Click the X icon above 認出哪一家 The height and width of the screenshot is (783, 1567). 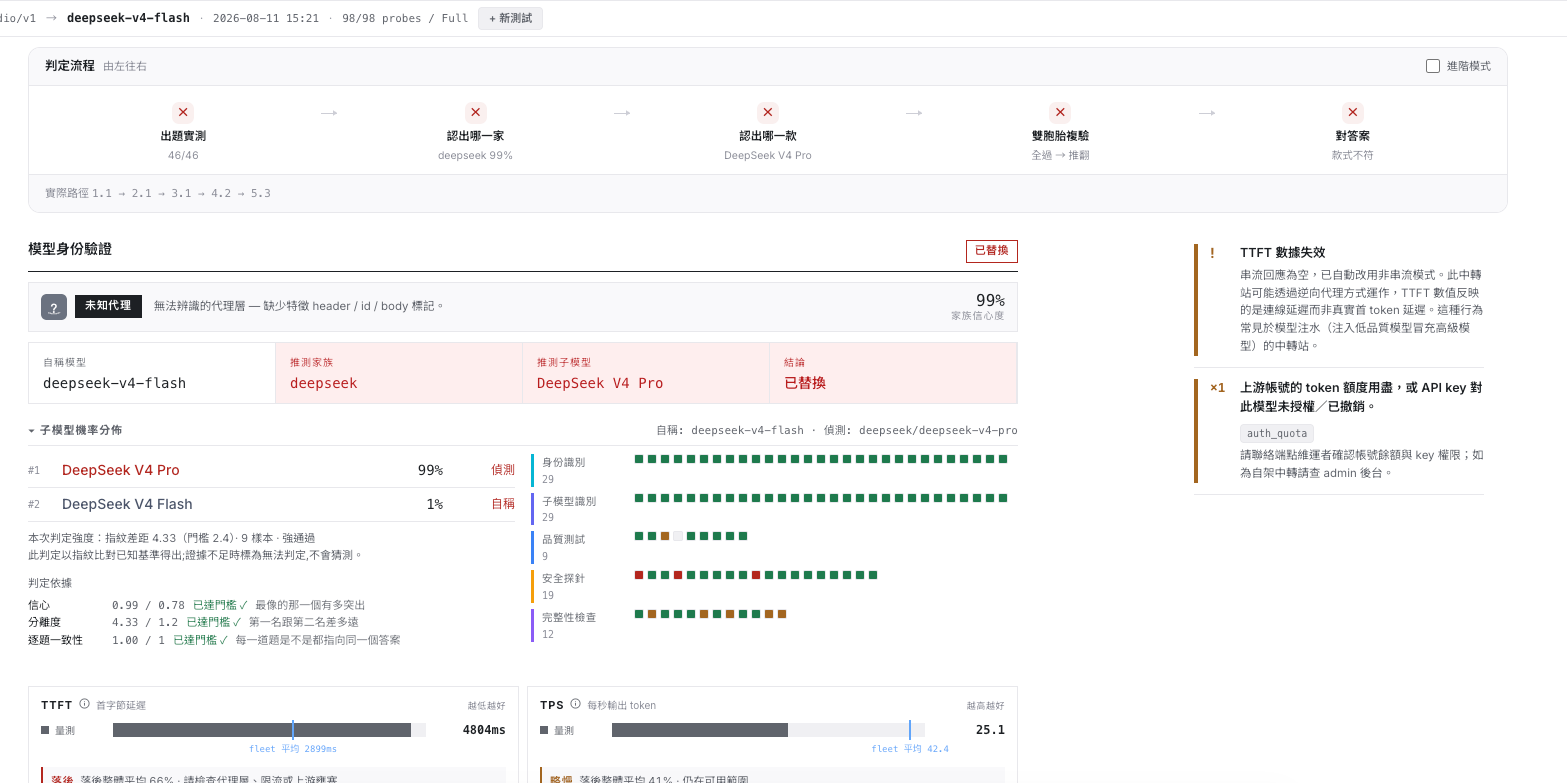coord(475,113)
